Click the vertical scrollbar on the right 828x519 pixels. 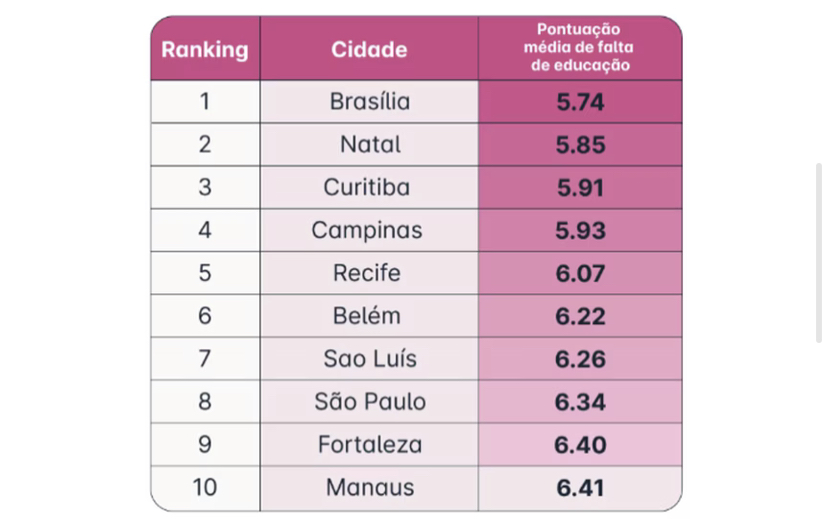coord(818,253)
